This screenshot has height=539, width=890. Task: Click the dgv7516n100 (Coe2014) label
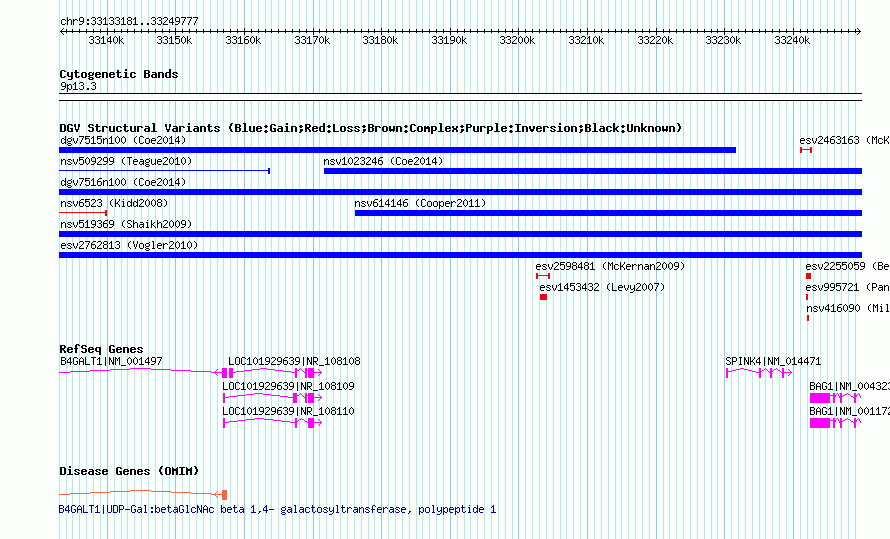coord(123,182)
